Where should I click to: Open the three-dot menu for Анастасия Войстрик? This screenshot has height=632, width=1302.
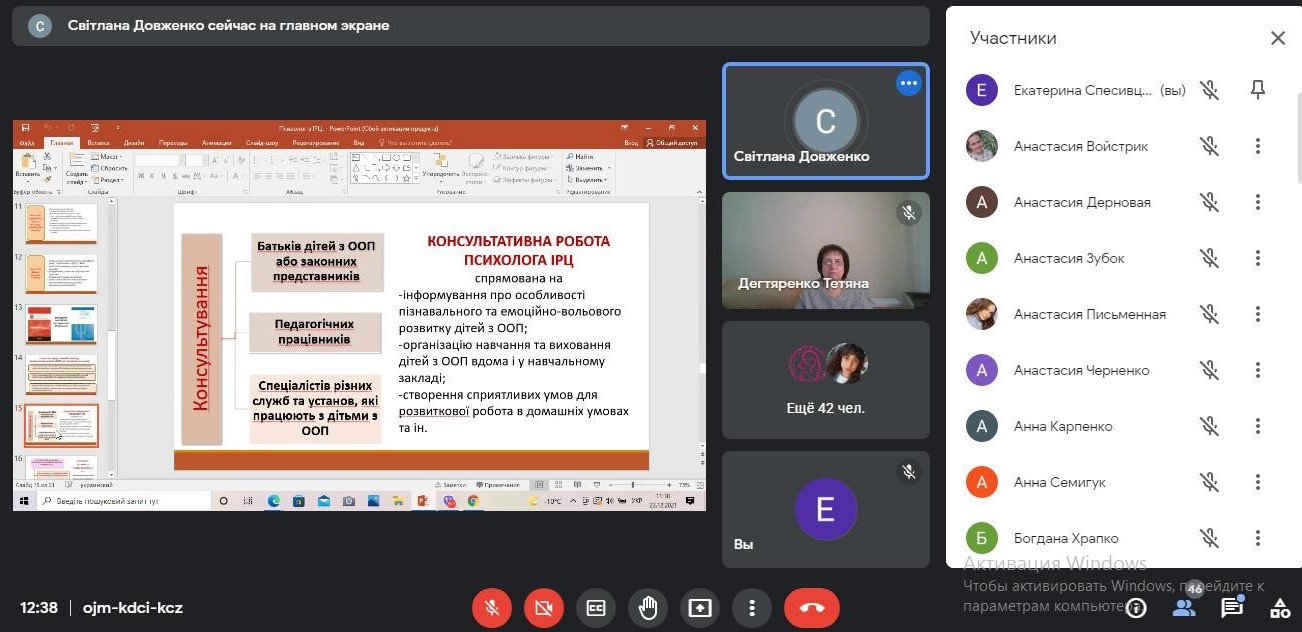[x=1258, y=146]
